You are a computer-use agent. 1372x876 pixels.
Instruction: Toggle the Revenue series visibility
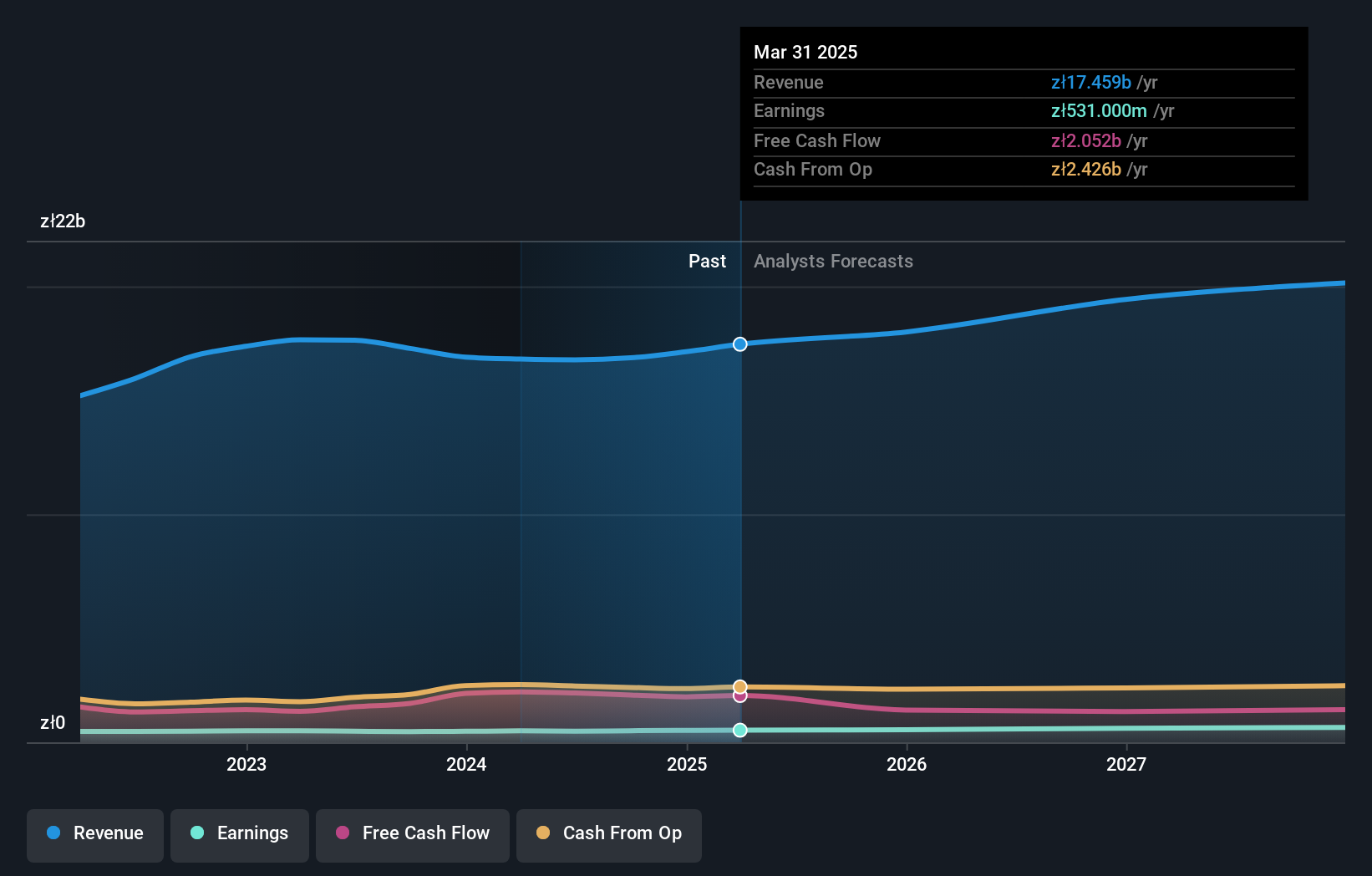pos(94,835)
